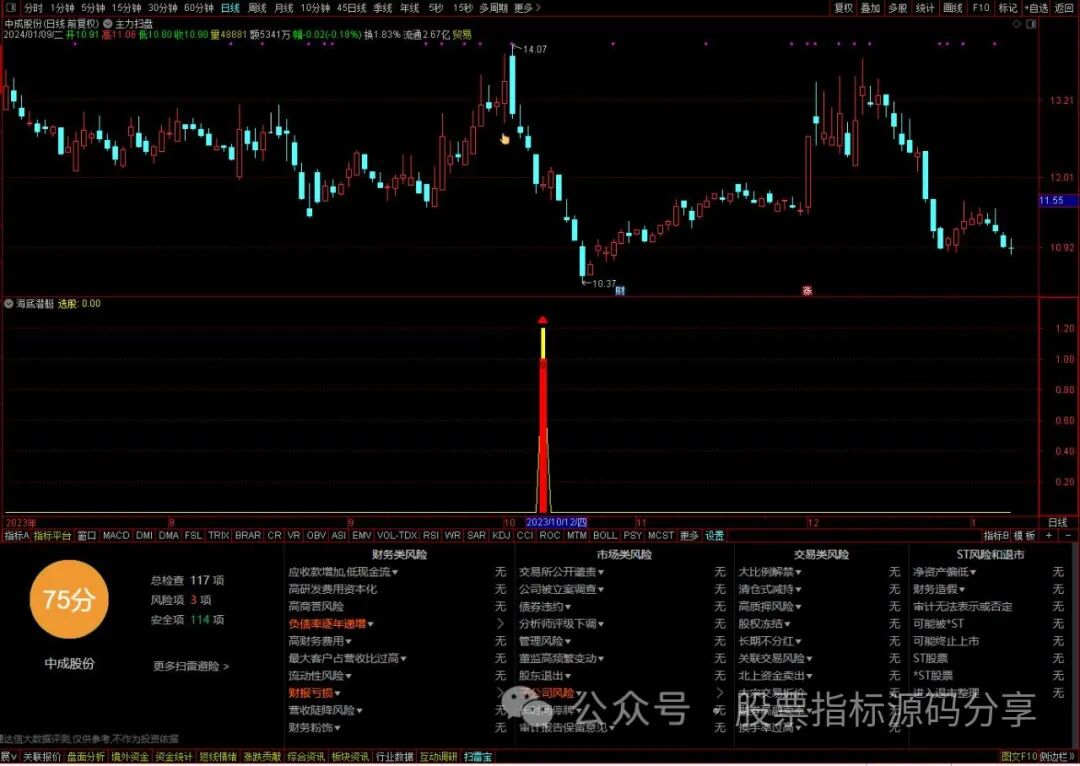The image size is (1080, 766).
Task: Click the 日线 label beside the timeline
Action: pyautogui.click(x=1058, y=523)
